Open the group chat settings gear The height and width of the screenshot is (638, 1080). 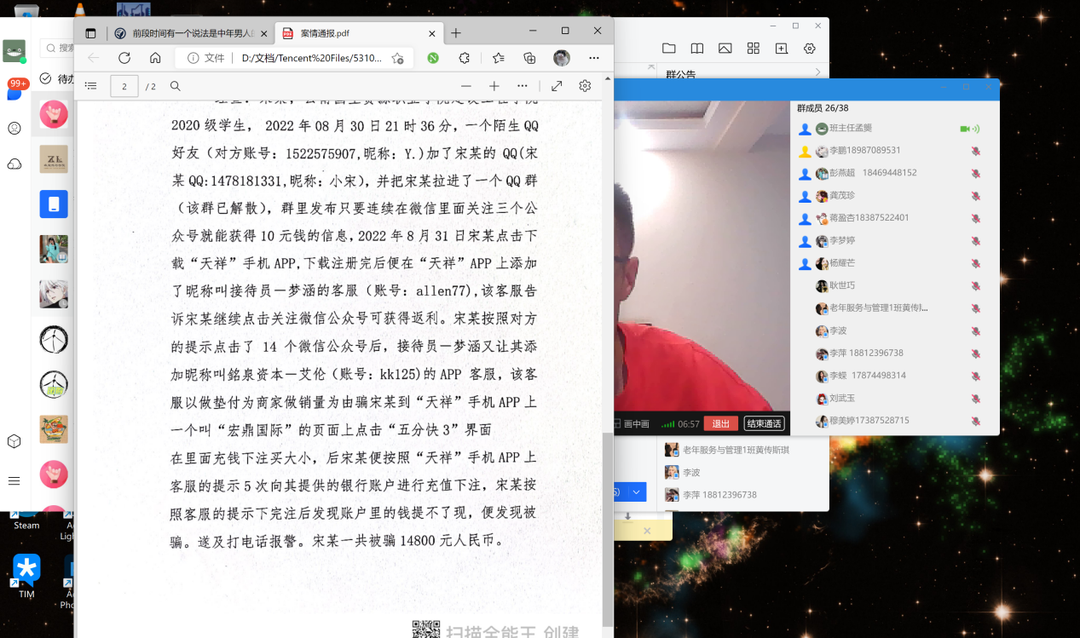click(810, 48)
